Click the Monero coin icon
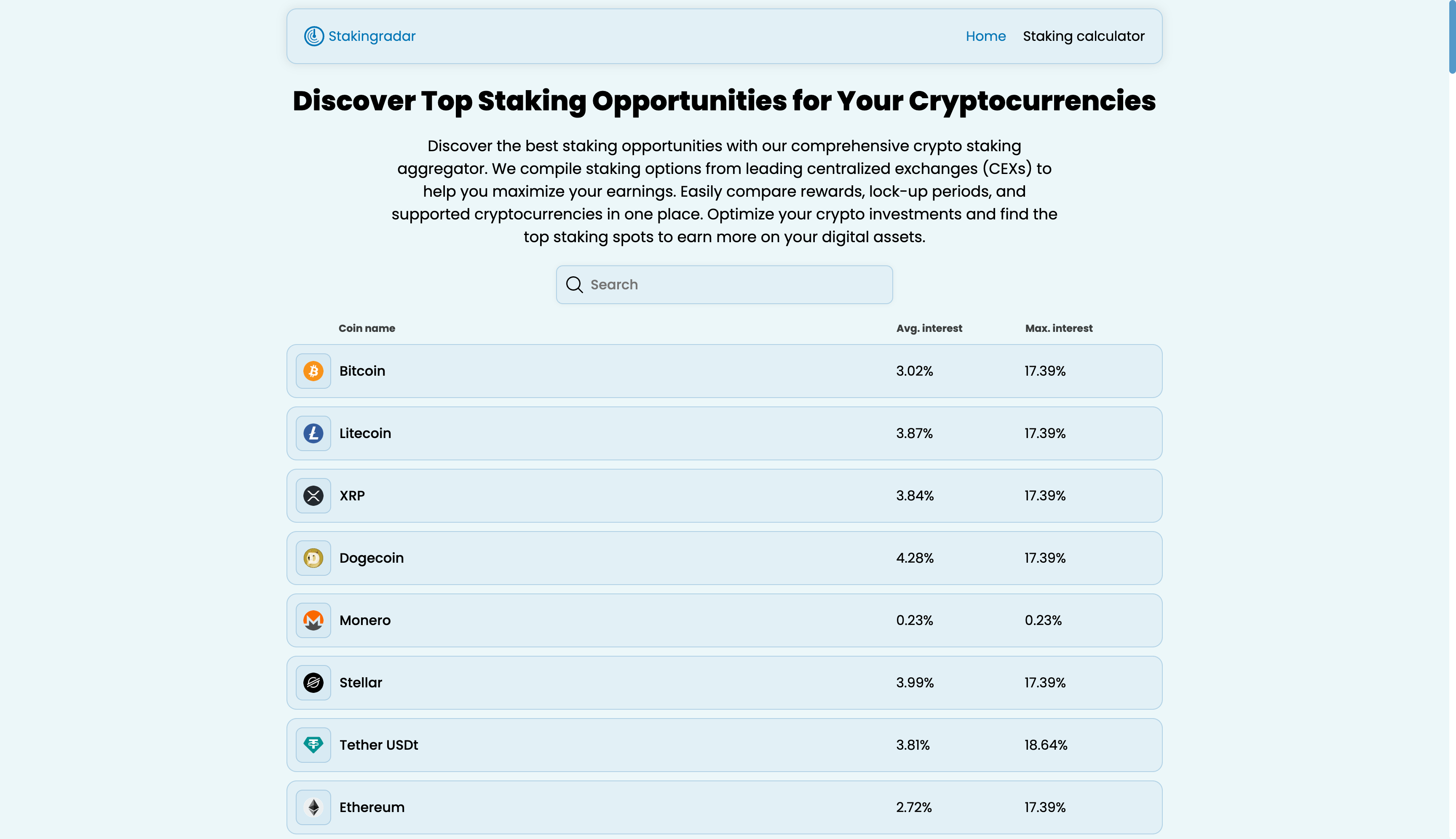 (x=313, y=620)
